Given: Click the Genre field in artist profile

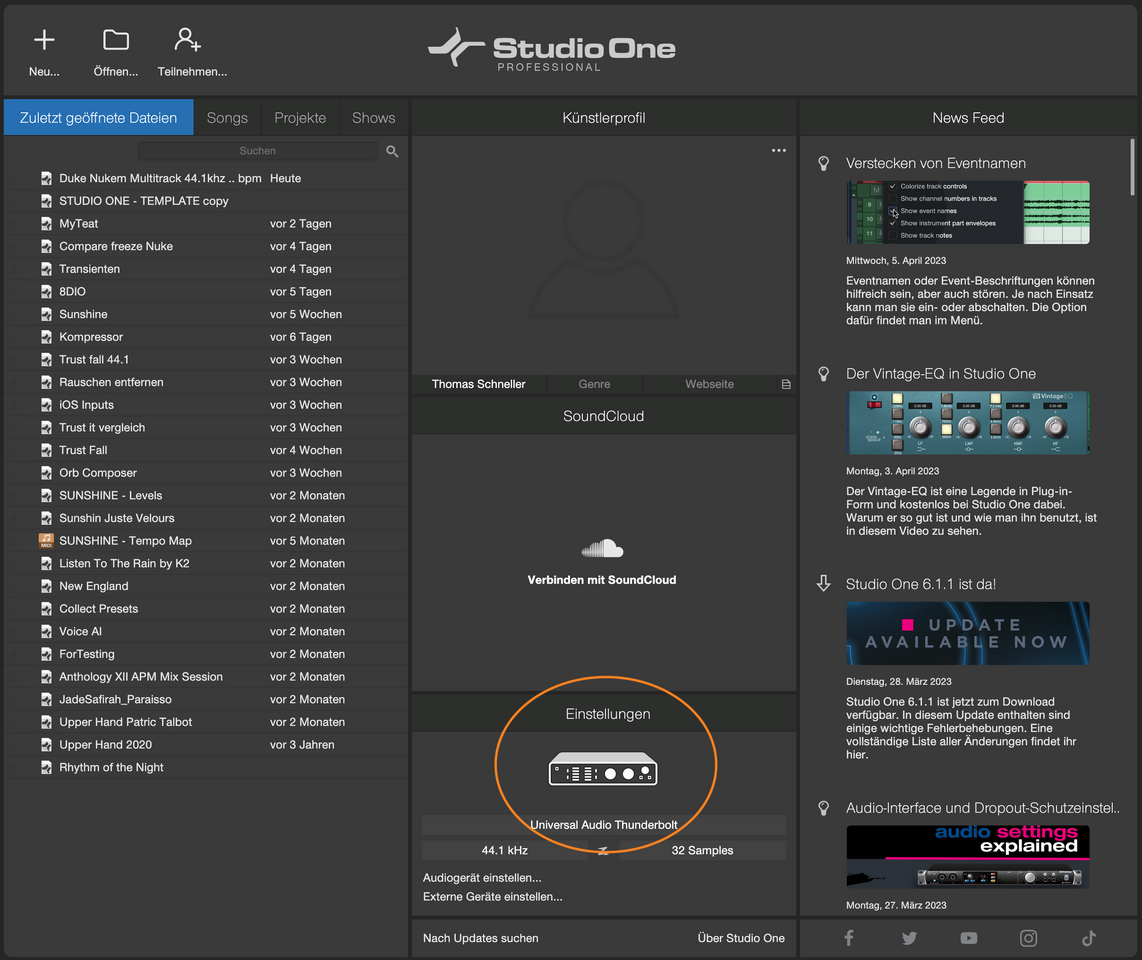Looking at the screenshot, I should [x=594, y=384].
